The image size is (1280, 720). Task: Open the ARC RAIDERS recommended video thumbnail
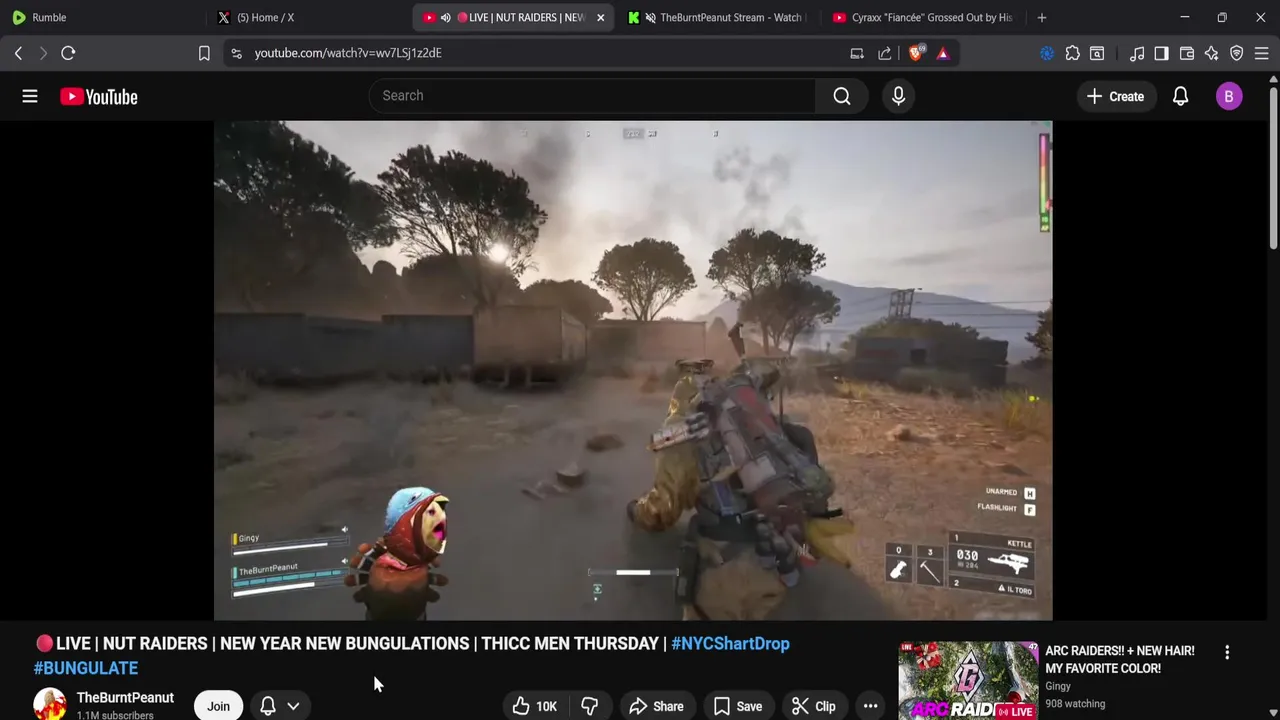click(x=968, y=680)
